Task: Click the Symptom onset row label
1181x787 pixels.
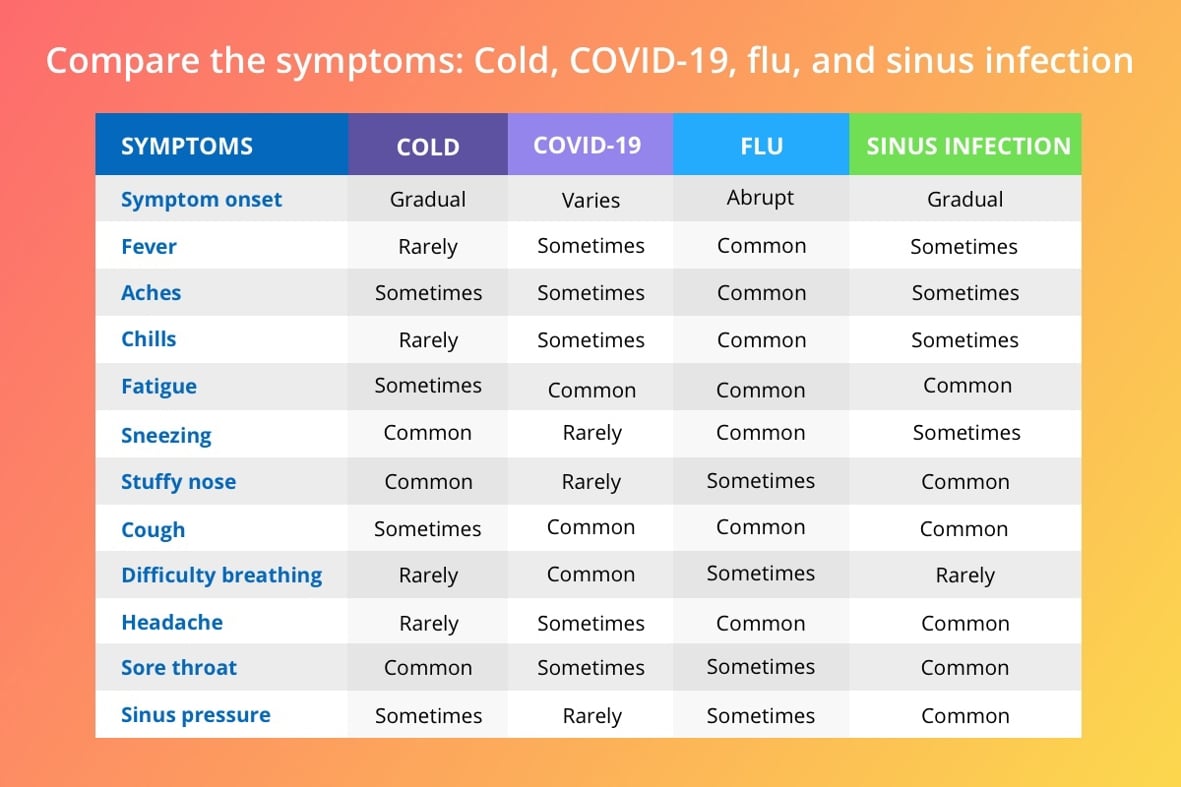Action: tap(201, 200)
